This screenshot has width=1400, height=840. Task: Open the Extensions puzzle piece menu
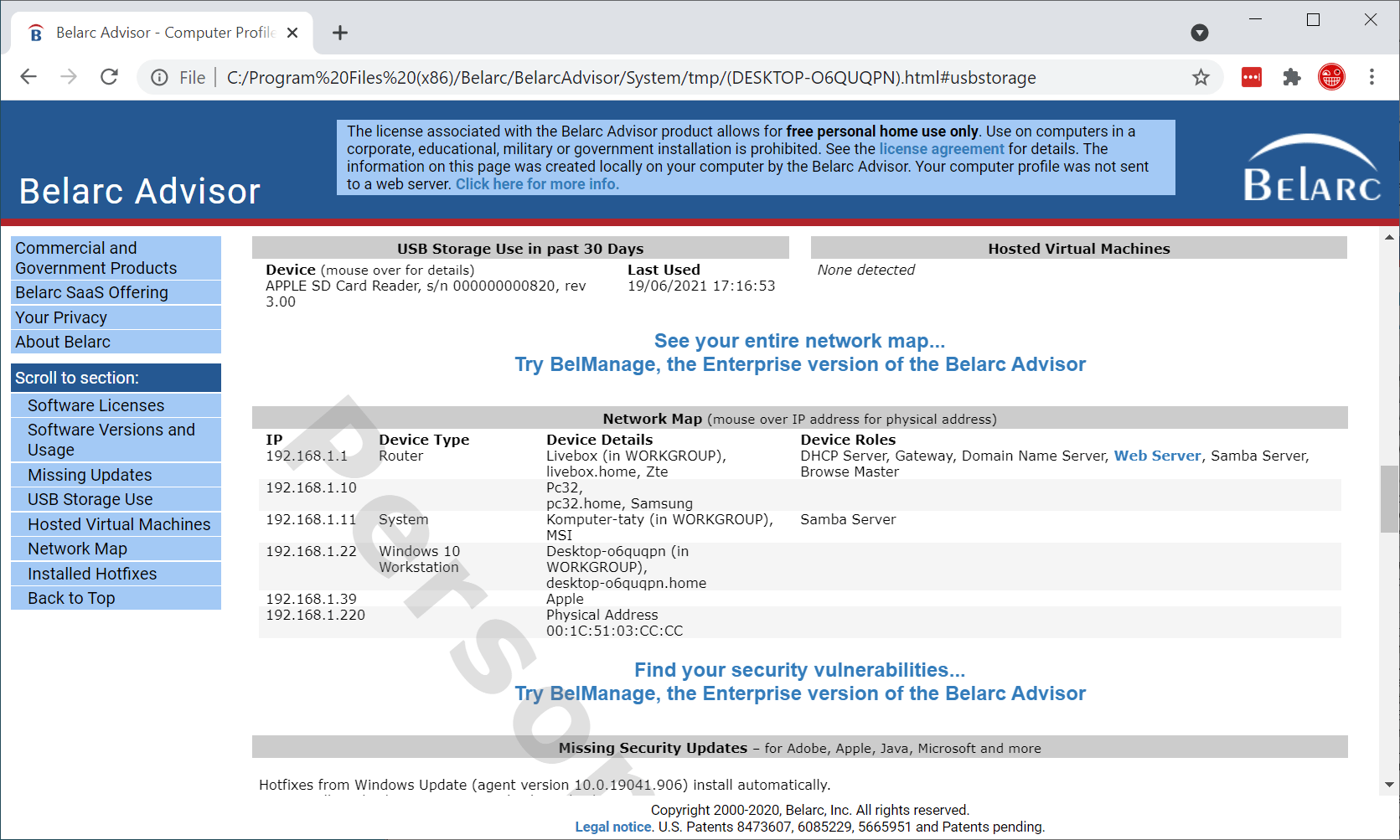(1291, 77)
